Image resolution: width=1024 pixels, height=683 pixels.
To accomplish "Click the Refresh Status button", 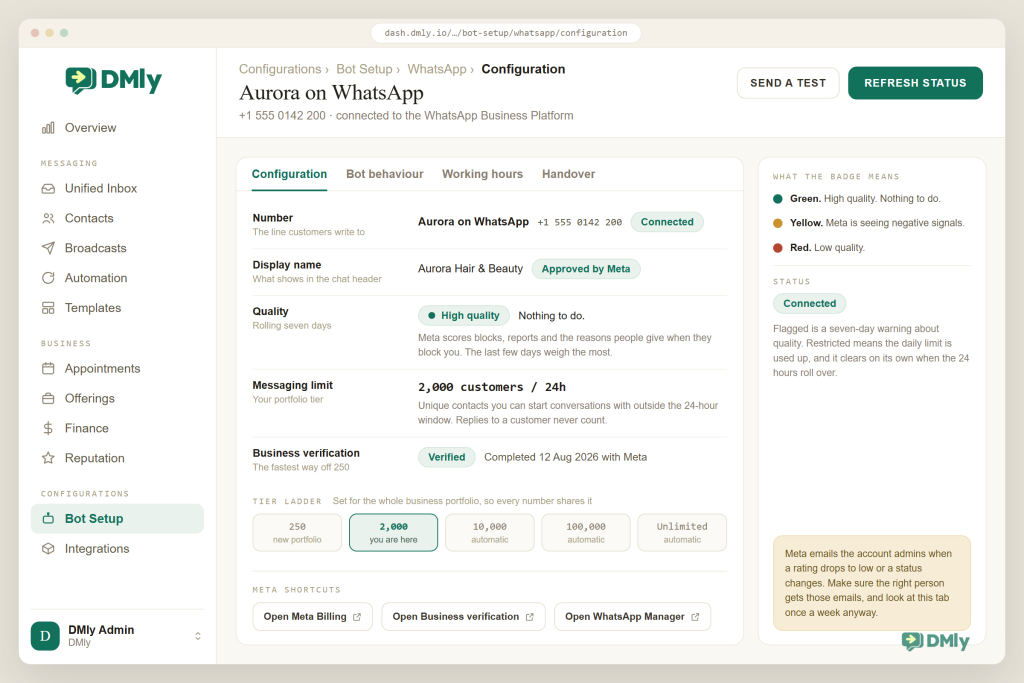I will (915, 83).
